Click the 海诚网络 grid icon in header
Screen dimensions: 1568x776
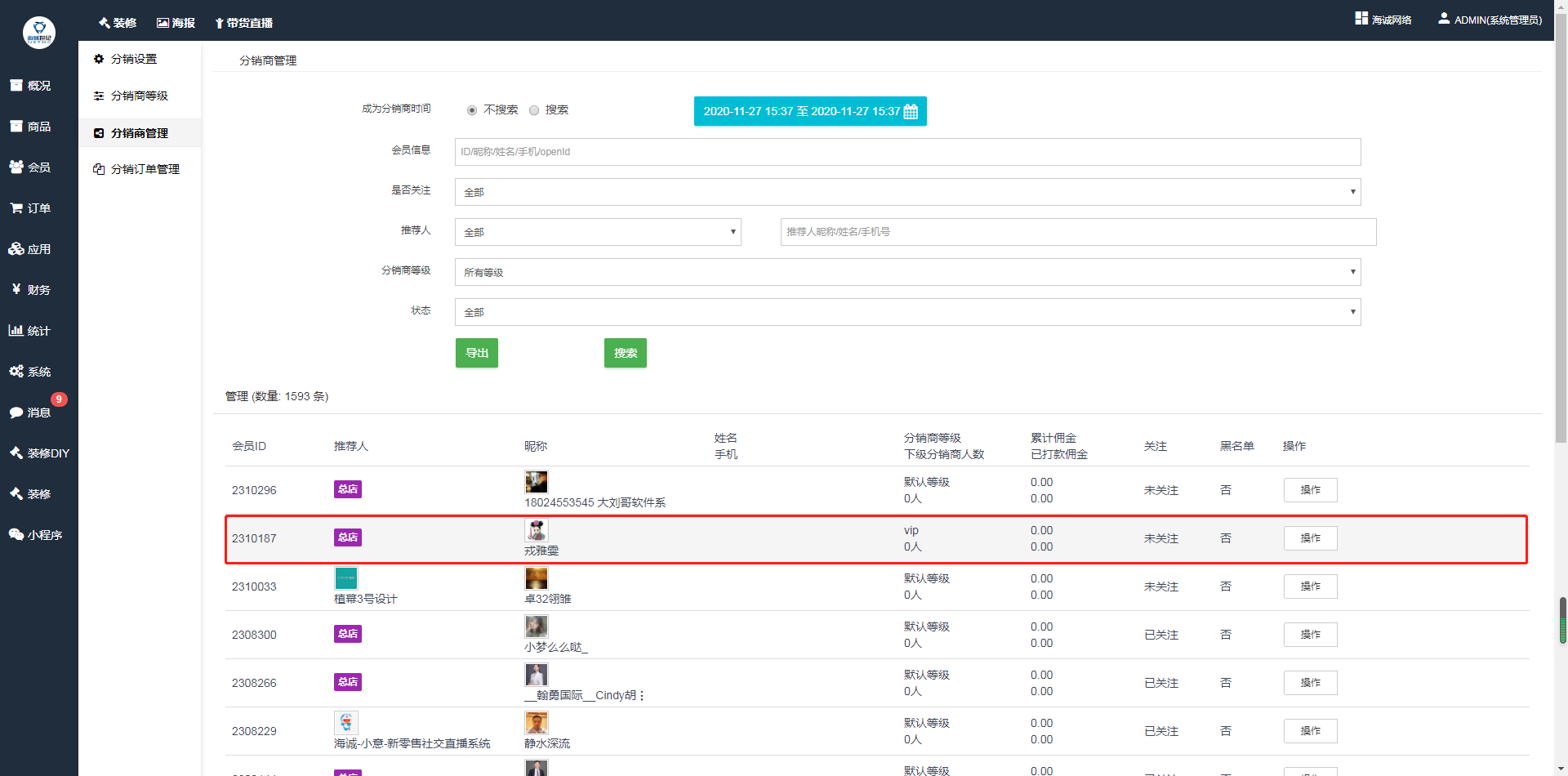coord(1361,18)
